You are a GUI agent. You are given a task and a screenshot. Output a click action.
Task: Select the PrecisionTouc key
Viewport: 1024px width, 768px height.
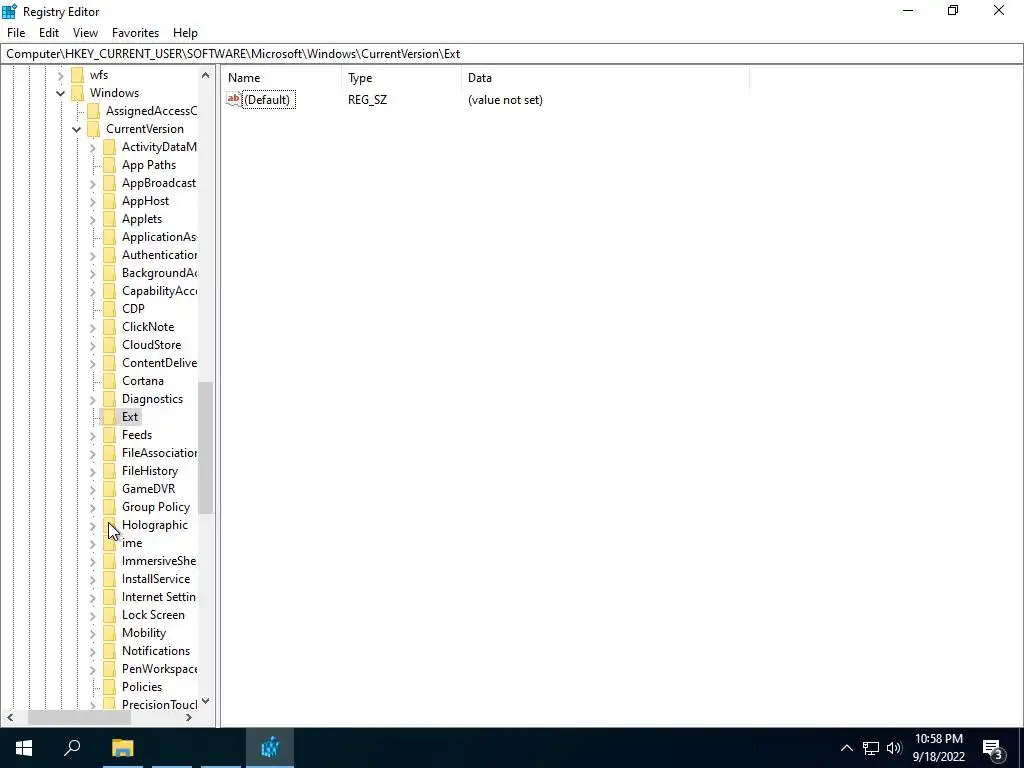[159, 705]
